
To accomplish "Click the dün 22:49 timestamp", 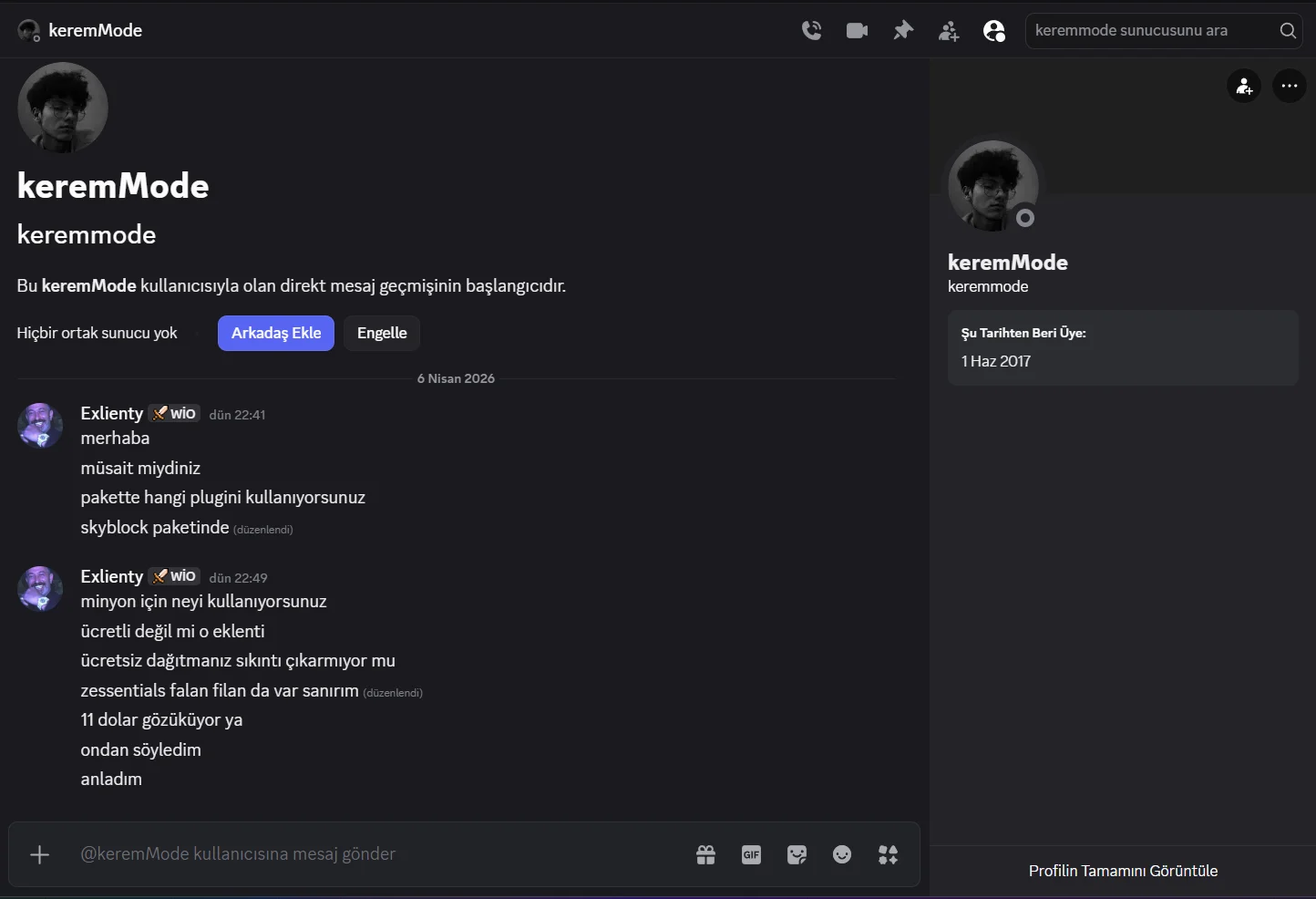I will coord(238,578).
